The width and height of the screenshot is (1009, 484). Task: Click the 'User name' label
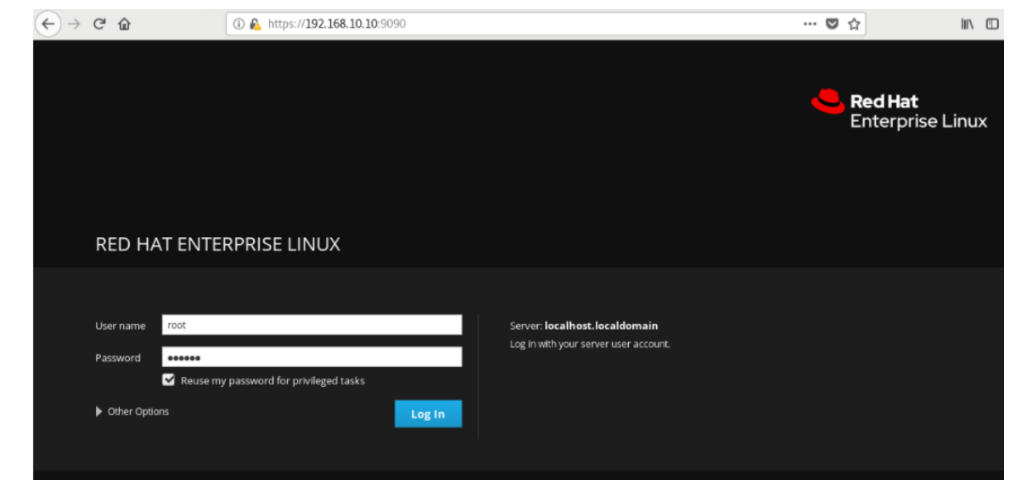pos(120,326)
